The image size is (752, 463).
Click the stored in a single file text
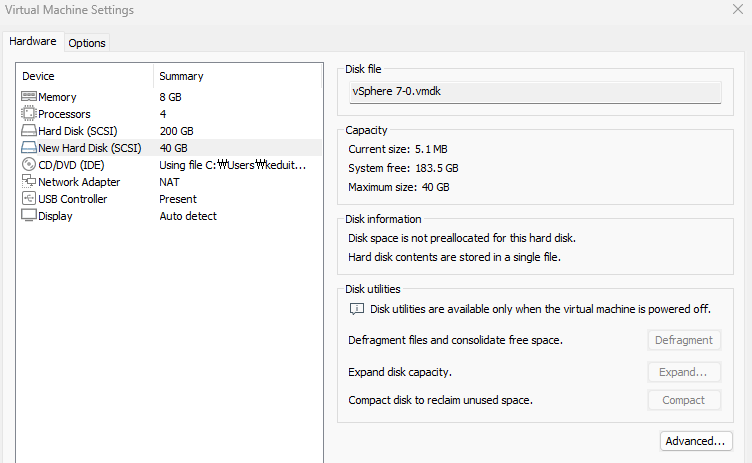pyautogui.click(x=454, y=257)
